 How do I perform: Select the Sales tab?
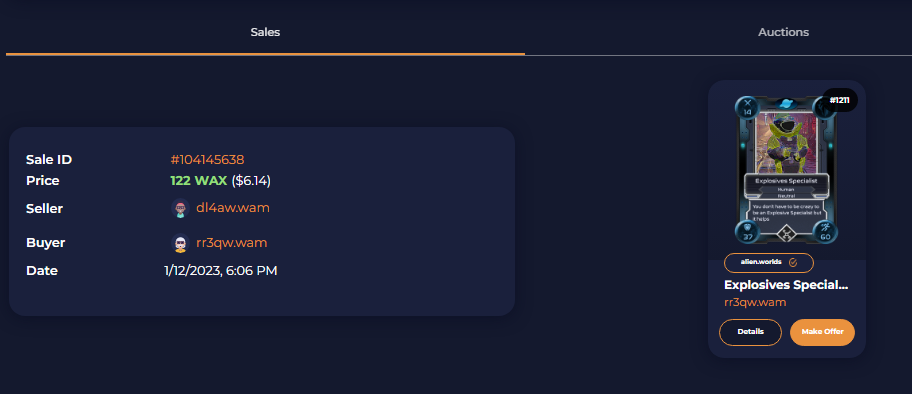click(x=265, y=32)
